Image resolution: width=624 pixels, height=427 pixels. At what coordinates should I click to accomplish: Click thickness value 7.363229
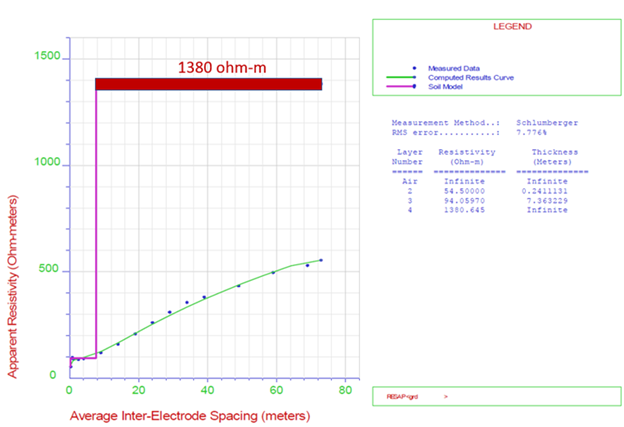pyautogui.click(x=547, y=201)
